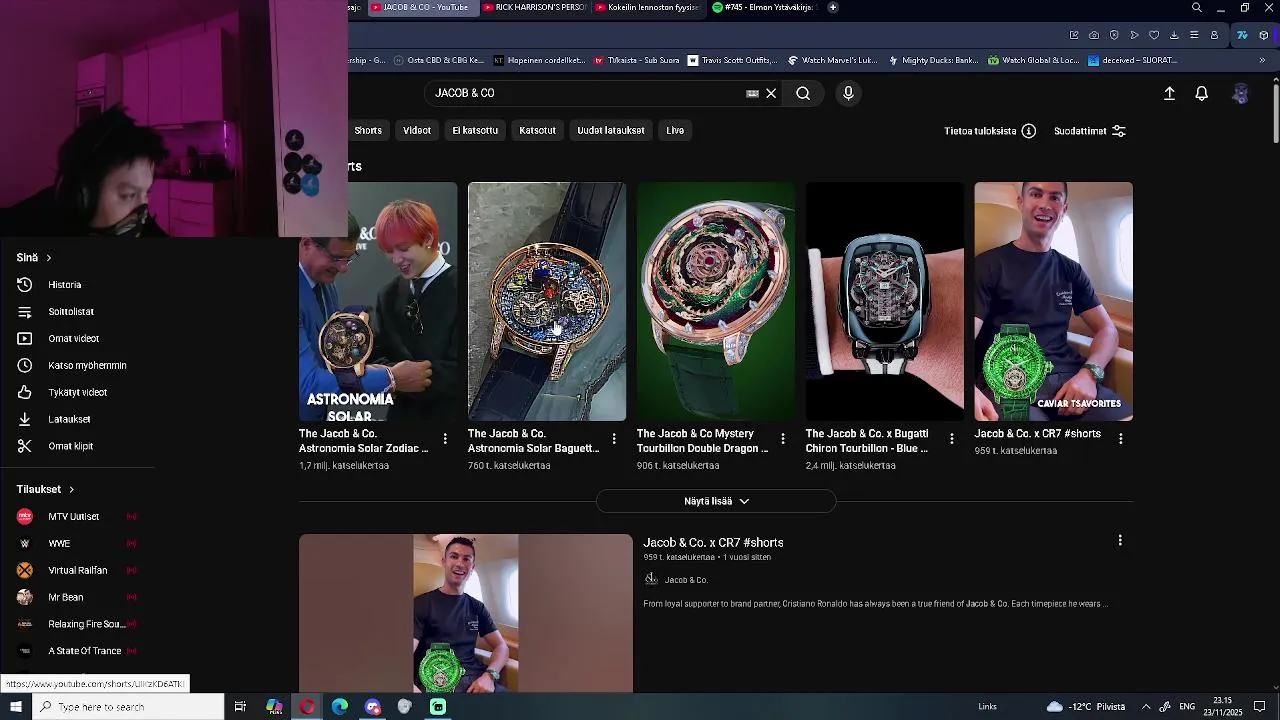Select the Live filter chip
Screen dimensions: 1280x720
675,131
